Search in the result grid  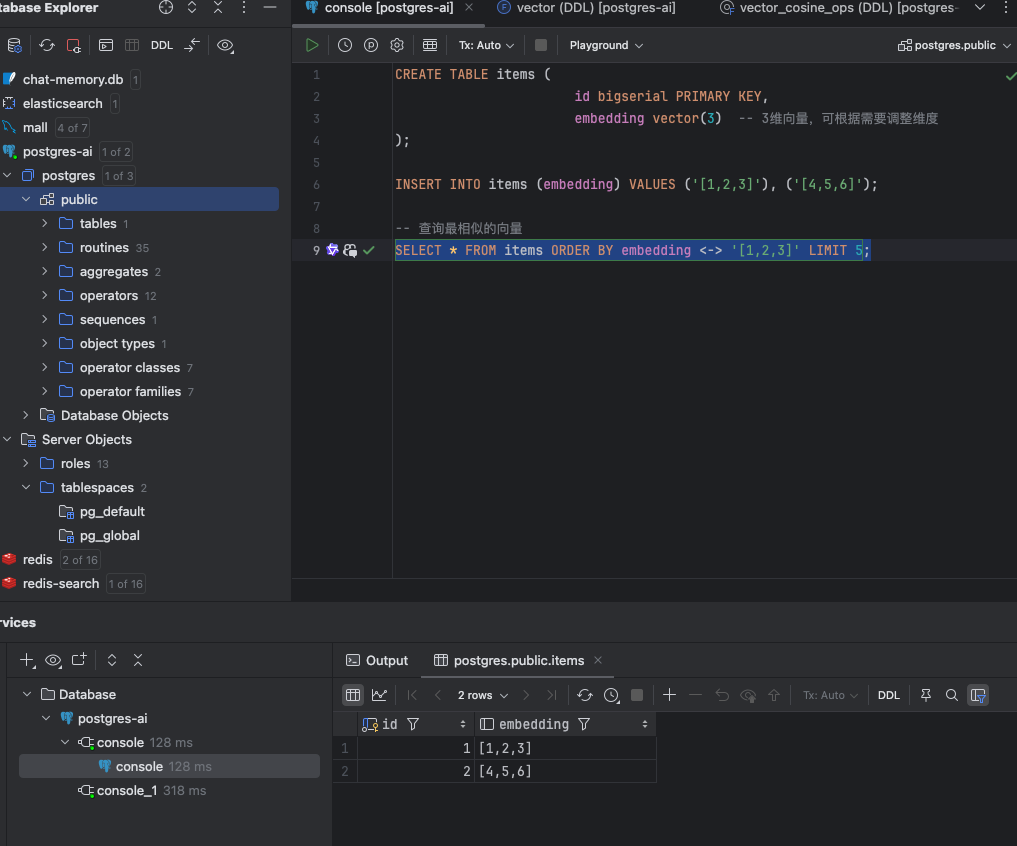[951, 695]
